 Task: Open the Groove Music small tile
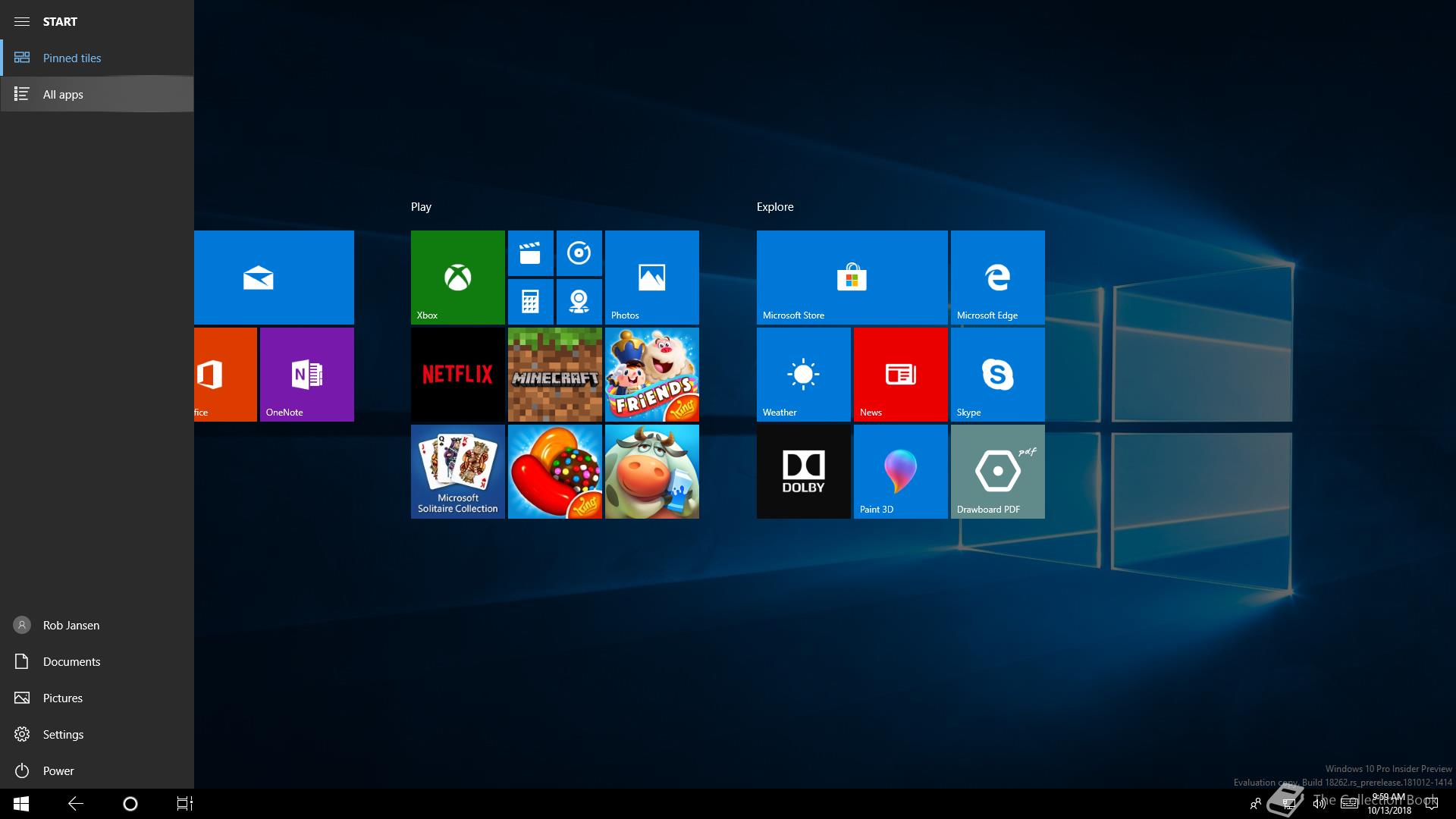coord(579,253)
